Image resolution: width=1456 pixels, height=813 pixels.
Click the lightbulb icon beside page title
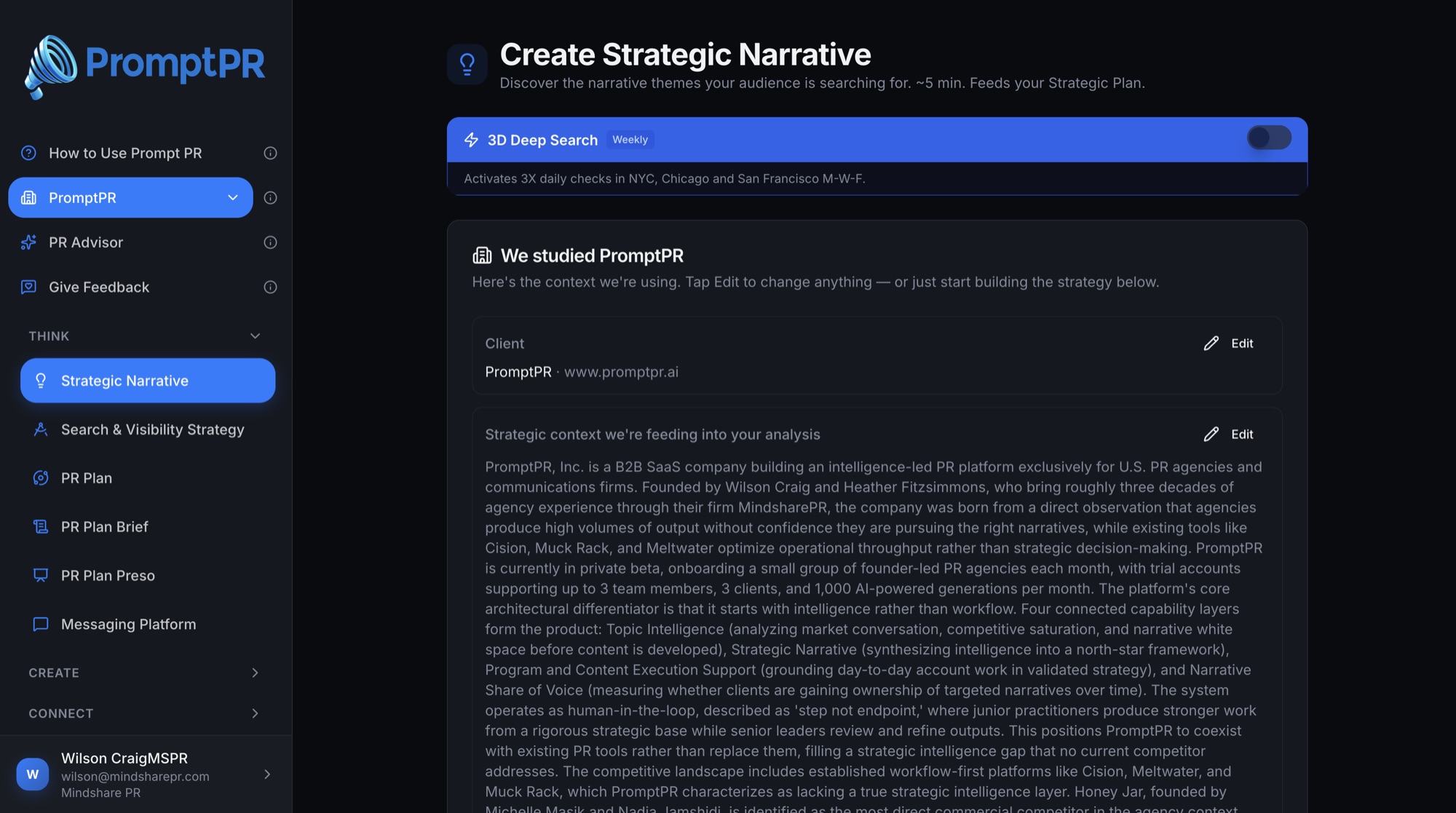click(x=467, y=64)
